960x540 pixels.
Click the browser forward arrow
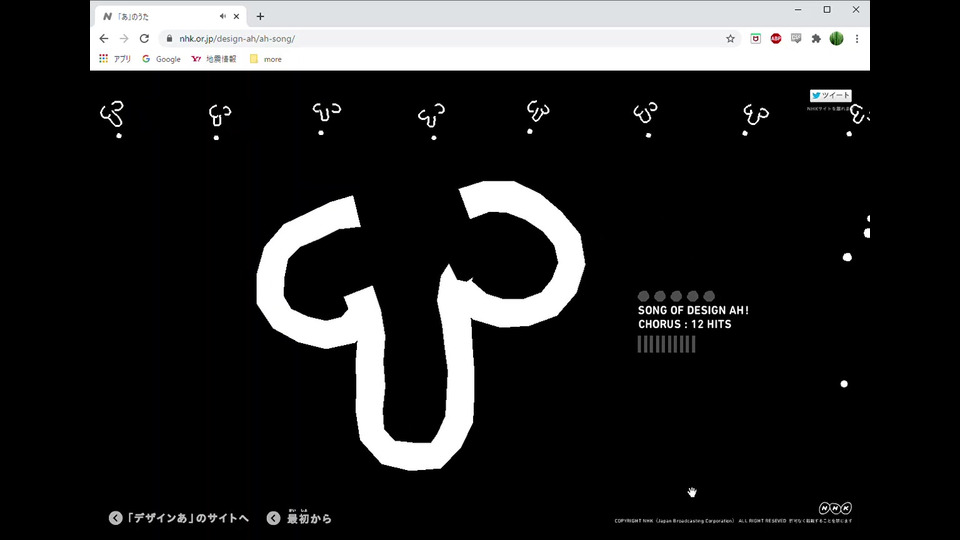tap(124, 39)
